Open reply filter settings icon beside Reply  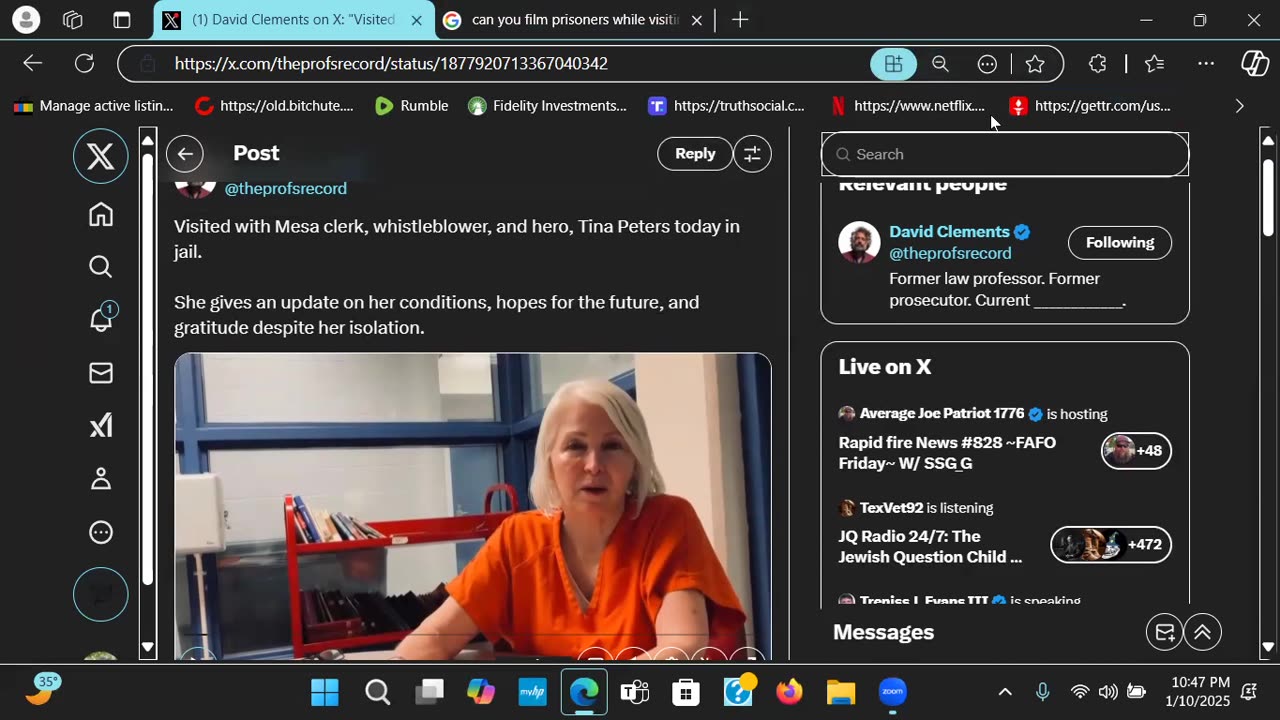click(752, 154)
